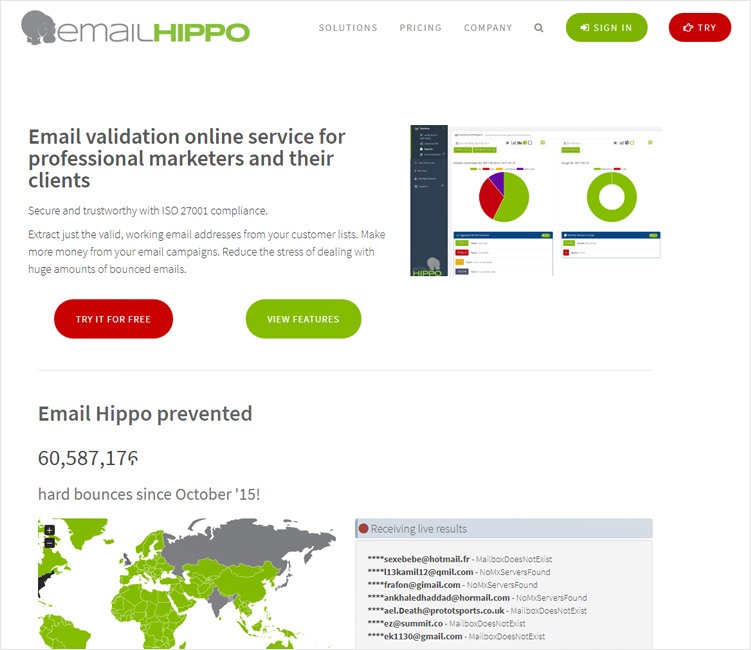Open the search magnifier icon
The width and height of the screenshot is (751, 650).
[x=539, y=28]
